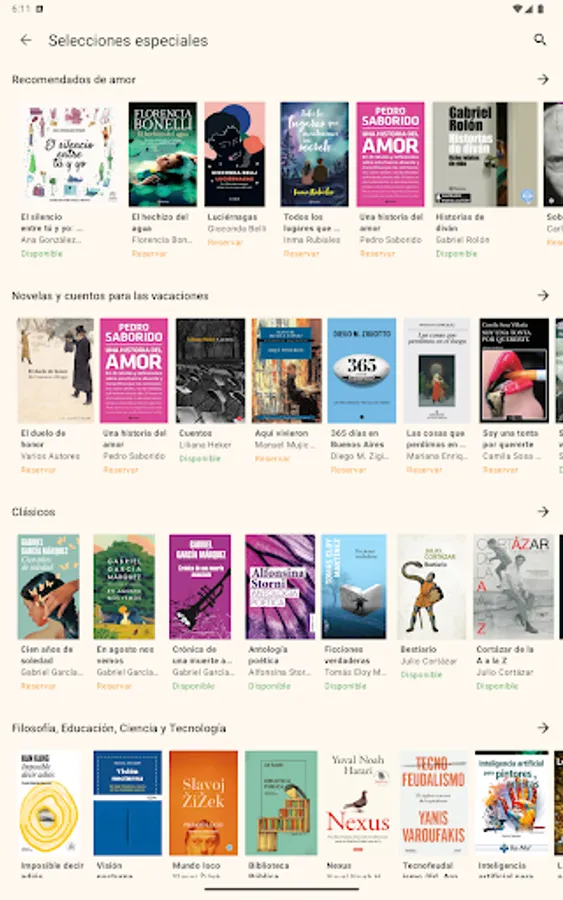Open Mundo loco by Slavoj Žižek cover
563x900 pixels.
click(x=203, y=803)
